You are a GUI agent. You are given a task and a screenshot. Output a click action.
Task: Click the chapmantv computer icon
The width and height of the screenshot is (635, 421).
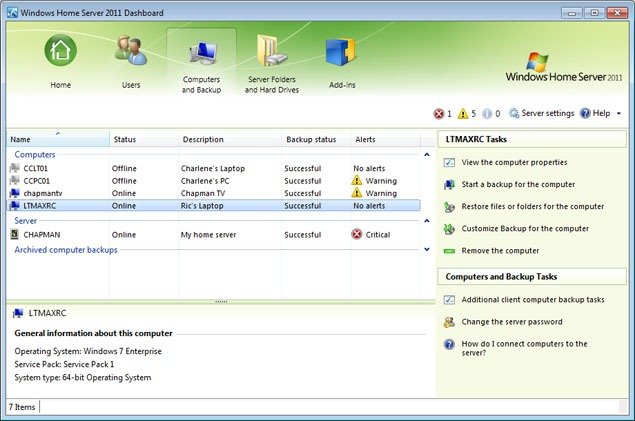15,193
